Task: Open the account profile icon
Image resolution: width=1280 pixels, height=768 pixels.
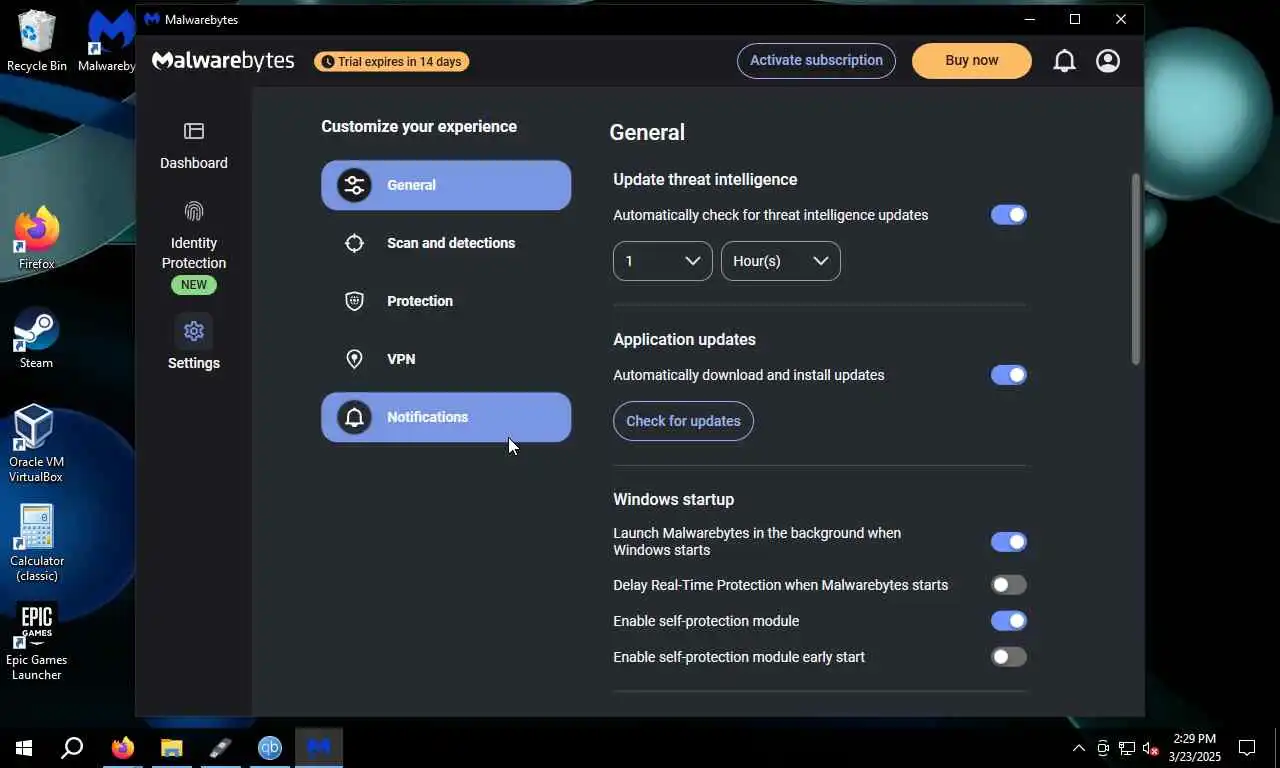Action: click(x=1108, y=61)
